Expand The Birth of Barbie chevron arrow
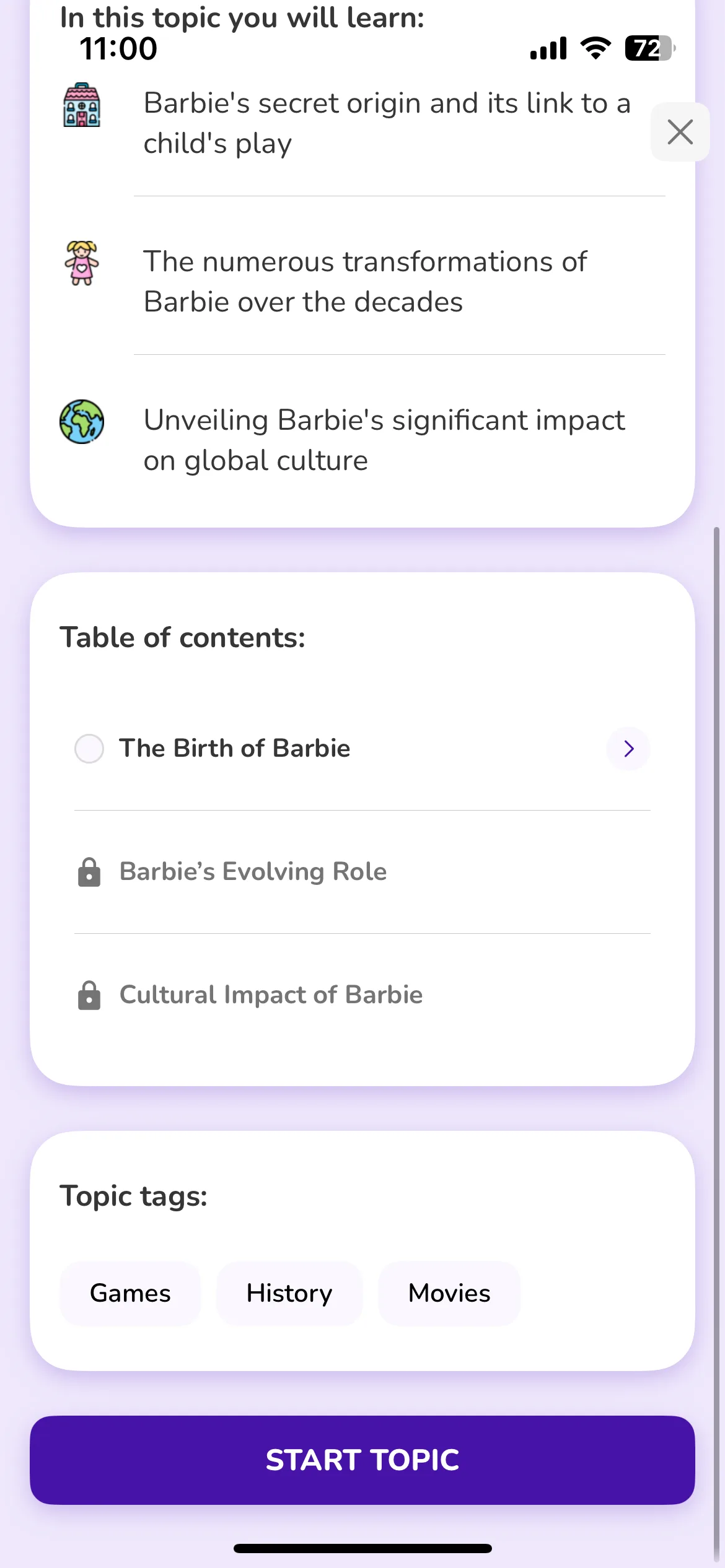The image size is (725, 1568). 628,749
